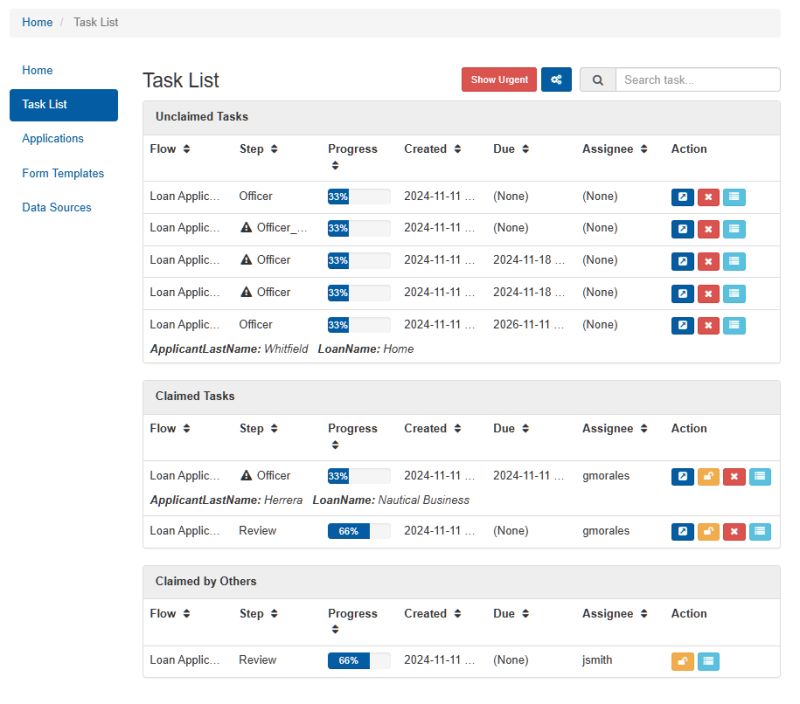
Task: Sort Claimed by Others table by Created
Action: pyautogui.click(x=457, y=614)
